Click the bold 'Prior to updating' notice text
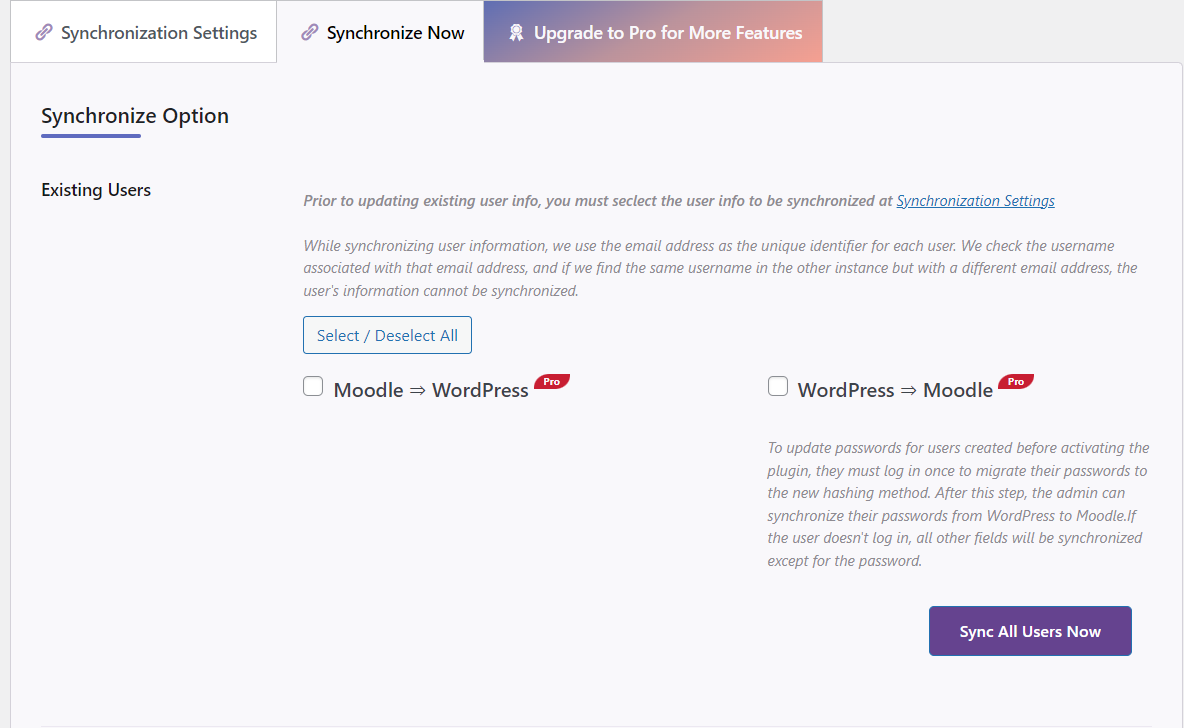1184x728 pixels. point(598,201)
